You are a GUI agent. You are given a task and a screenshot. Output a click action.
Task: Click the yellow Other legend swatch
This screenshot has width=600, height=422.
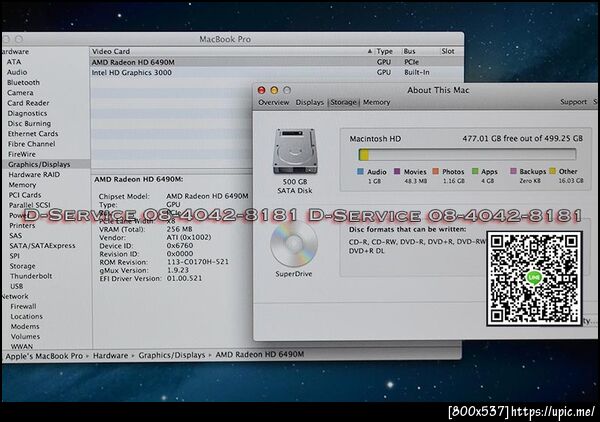coord(552,171)
